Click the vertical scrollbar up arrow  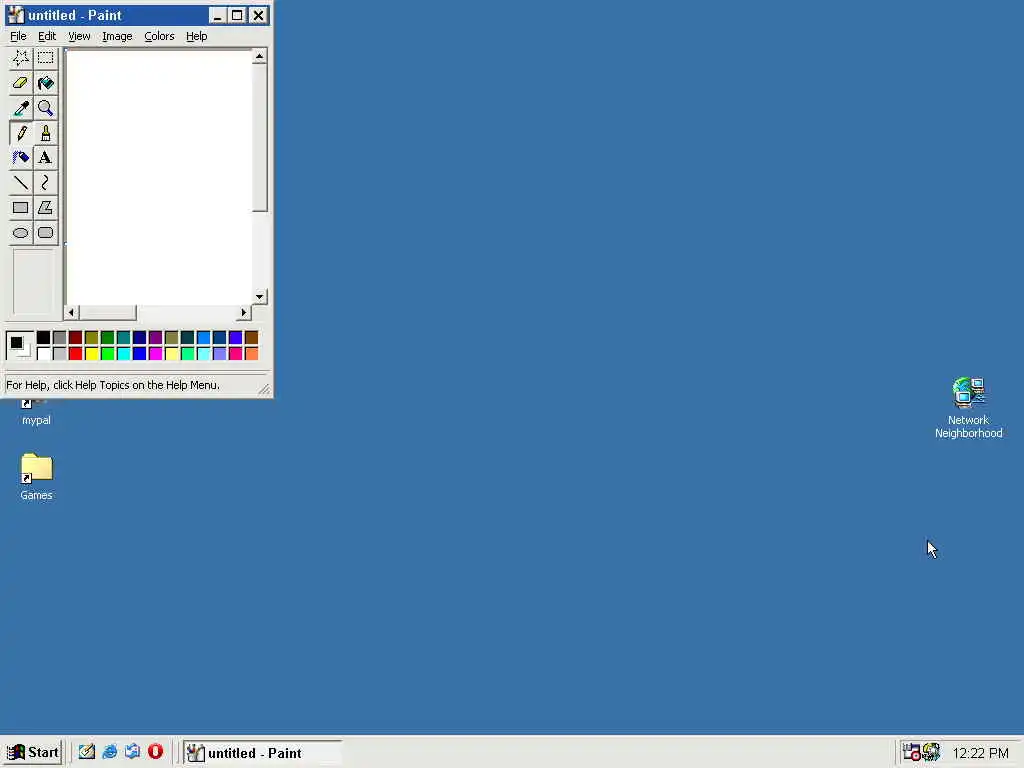(259, 57)
